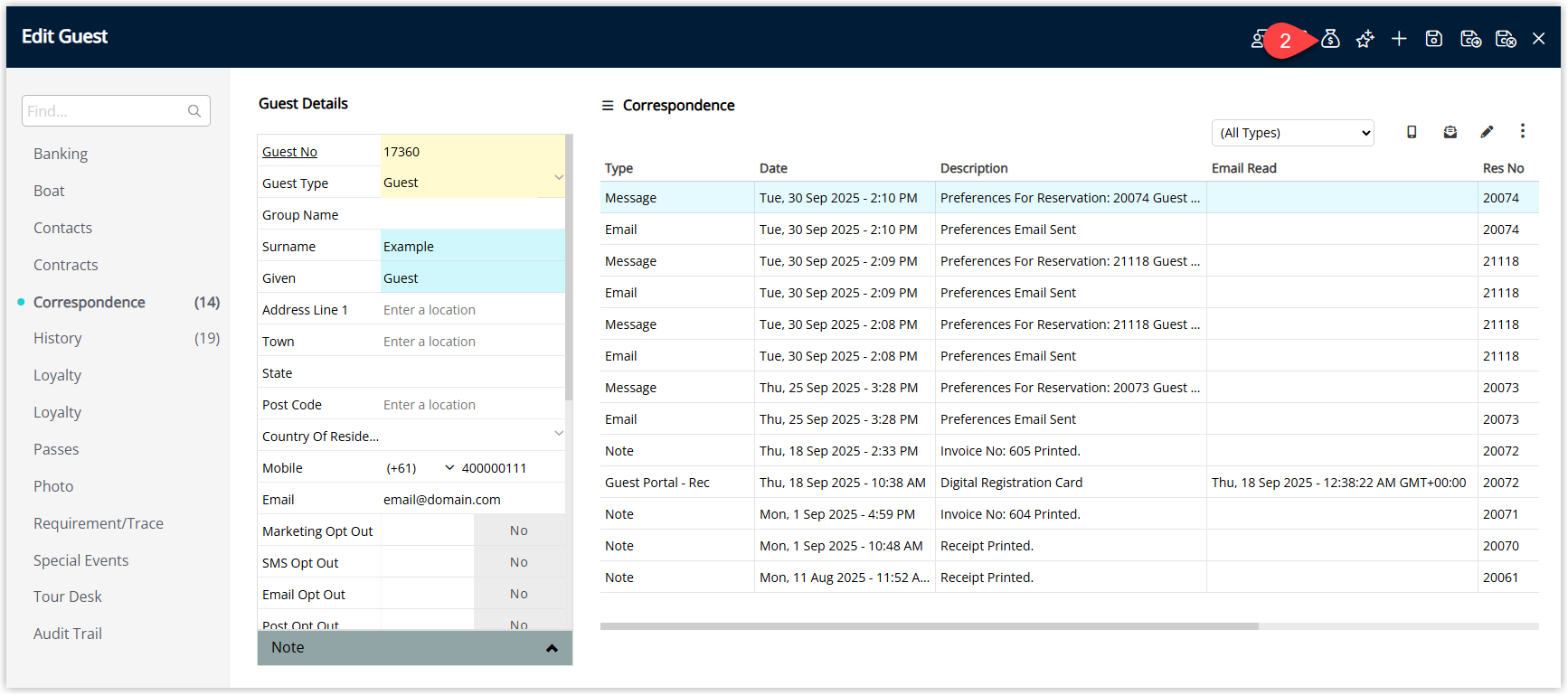Click Res No 20073 in Thu 25 Sep Message row

pyautogui.click(x=1500, y=388)
